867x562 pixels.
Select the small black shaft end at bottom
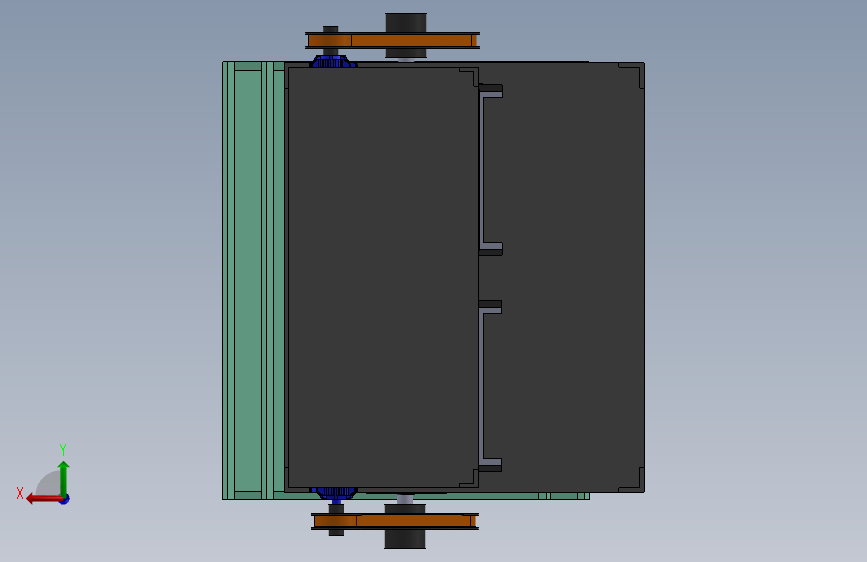pyautogui.click(x=336, y=532)
